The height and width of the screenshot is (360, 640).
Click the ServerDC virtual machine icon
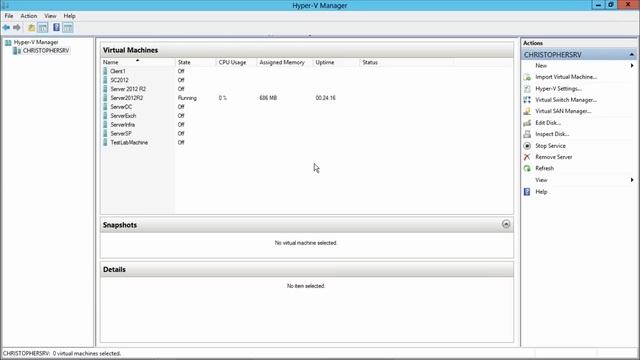tap(106, 107)
